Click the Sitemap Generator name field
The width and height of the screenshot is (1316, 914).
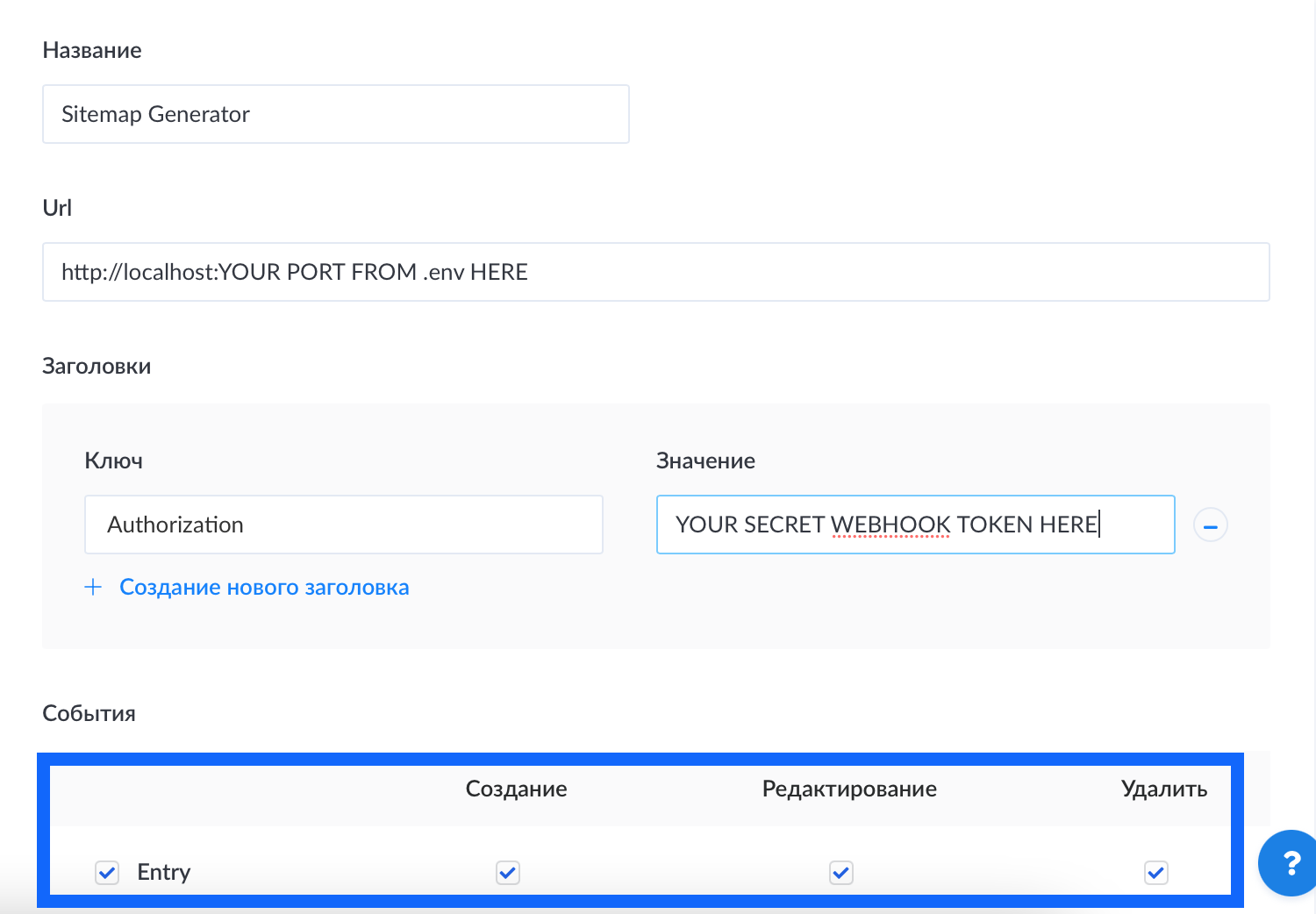coord(336,114)
